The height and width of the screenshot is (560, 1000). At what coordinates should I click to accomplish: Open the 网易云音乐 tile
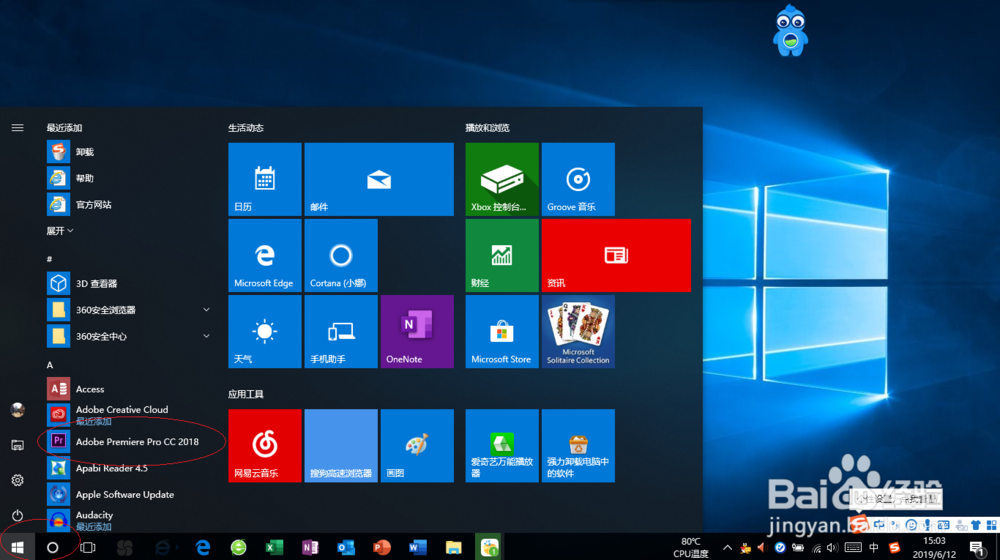[265, 445]
